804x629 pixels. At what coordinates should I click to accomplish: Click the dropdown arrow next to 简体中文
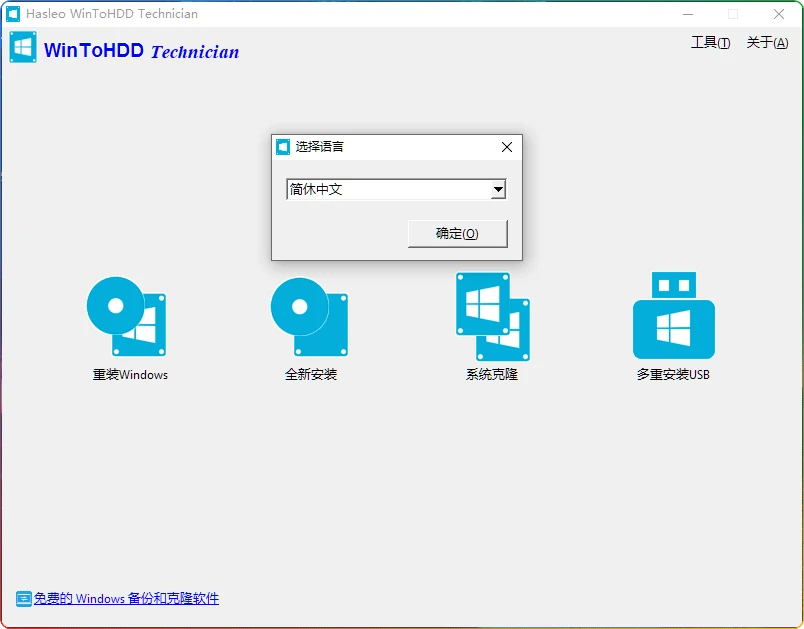[x=497, y=188]
